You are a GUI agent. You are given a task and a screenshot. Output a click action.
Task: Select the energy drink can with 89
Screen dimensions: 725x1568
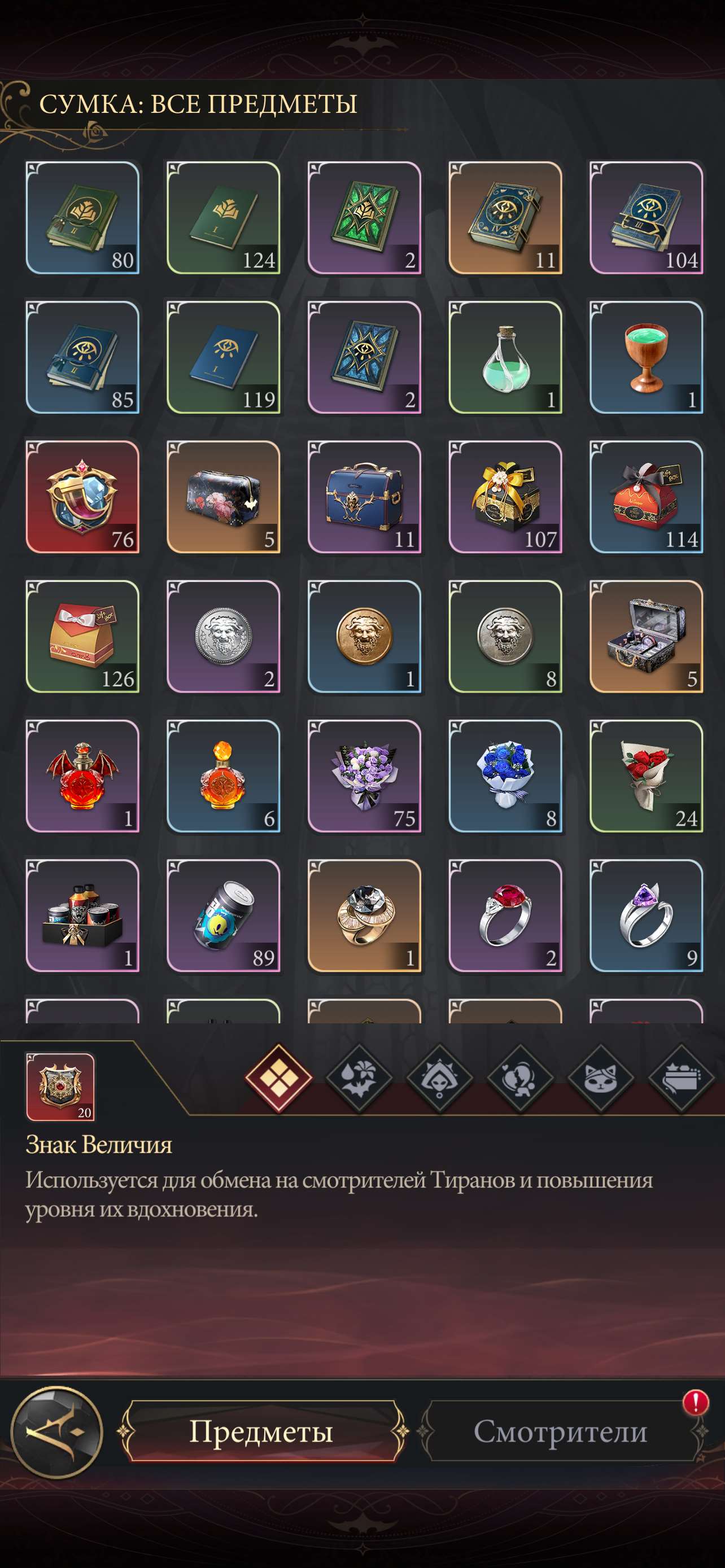click(224, 915)
